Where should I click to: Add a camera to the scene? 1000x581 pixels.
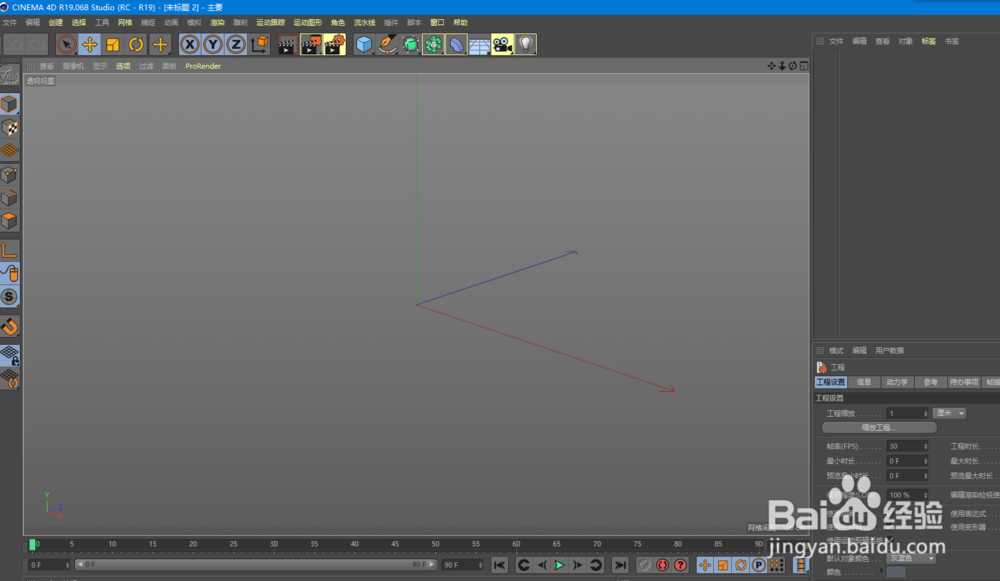point(503,44)
